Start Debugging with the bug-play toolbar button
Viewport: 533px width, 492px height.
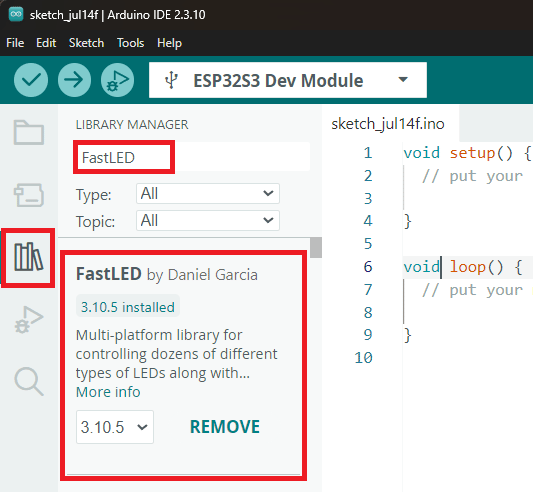[117, 80]
